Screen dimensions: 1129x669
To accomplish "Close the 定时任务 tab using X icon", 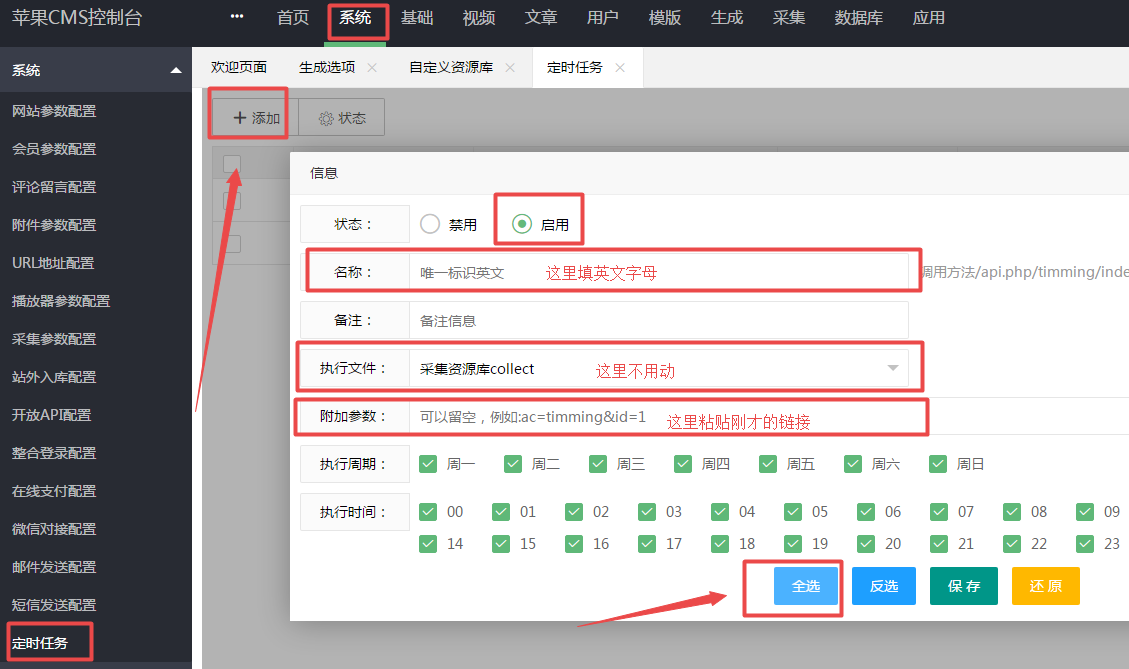I will click(620, 68).
